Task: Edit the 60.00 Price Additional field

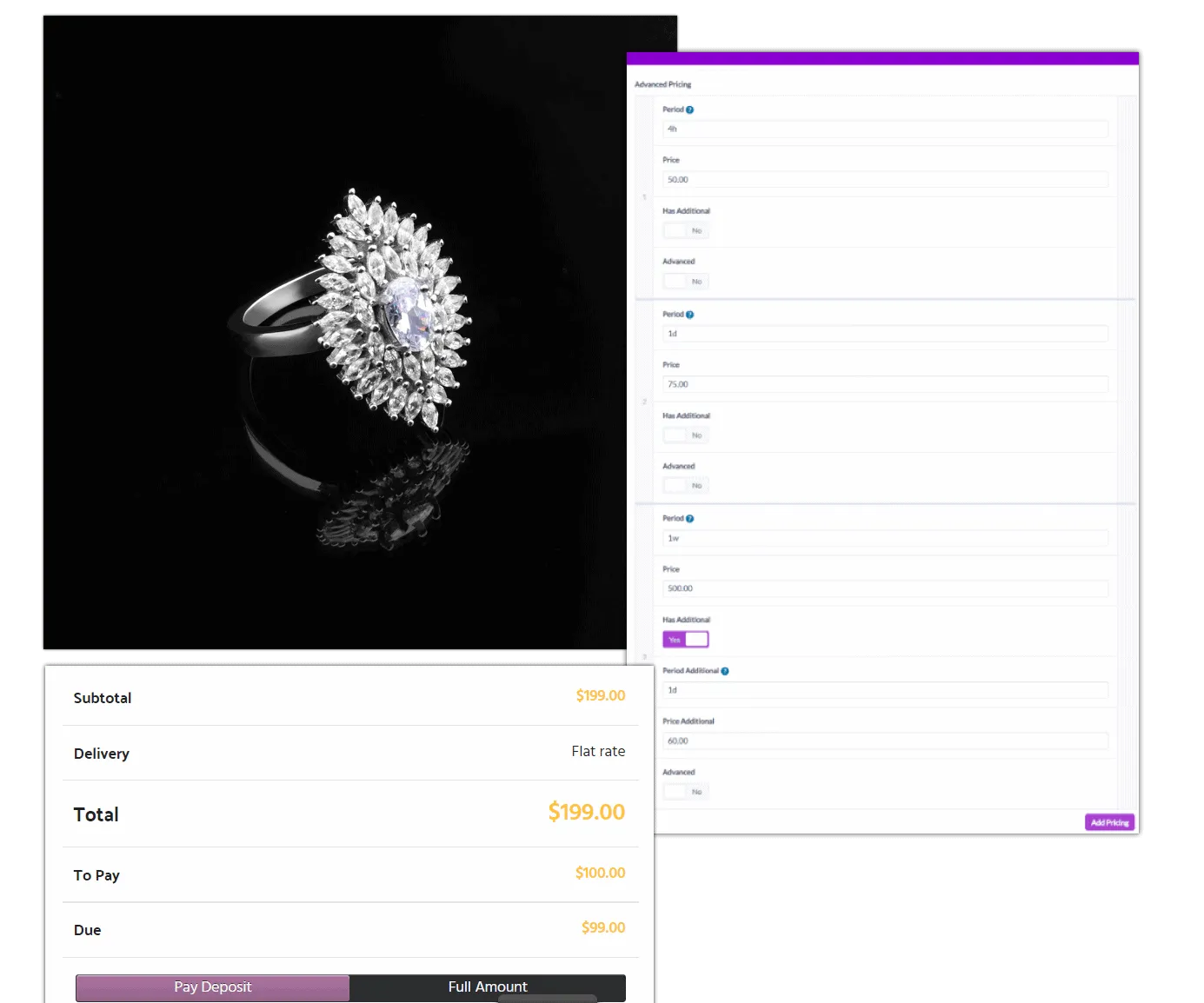Action: coord(885,741)
